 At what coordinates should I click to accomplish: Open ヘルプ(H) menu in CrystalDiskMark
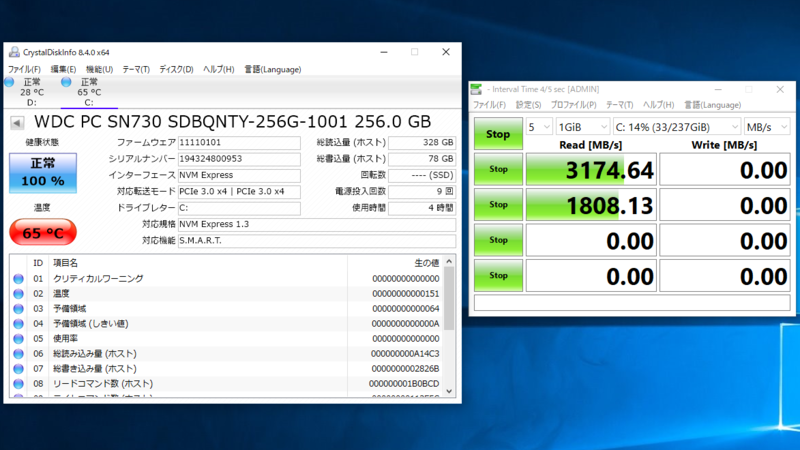click(658, 105)
